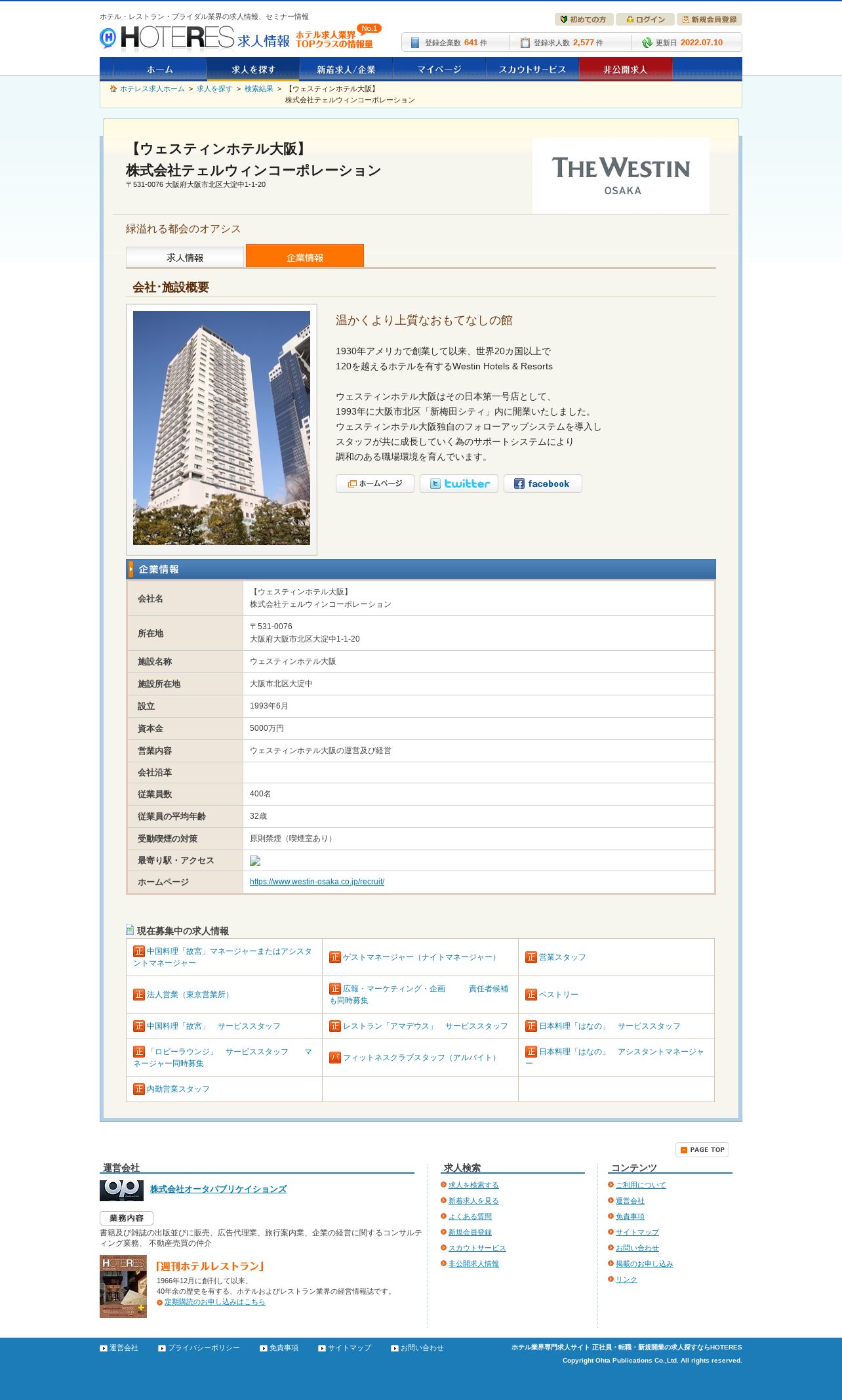This screenshot has width=842, height=1400.
Task: Click the Ohta Publications OP logo
Action: coord(121,1190)
